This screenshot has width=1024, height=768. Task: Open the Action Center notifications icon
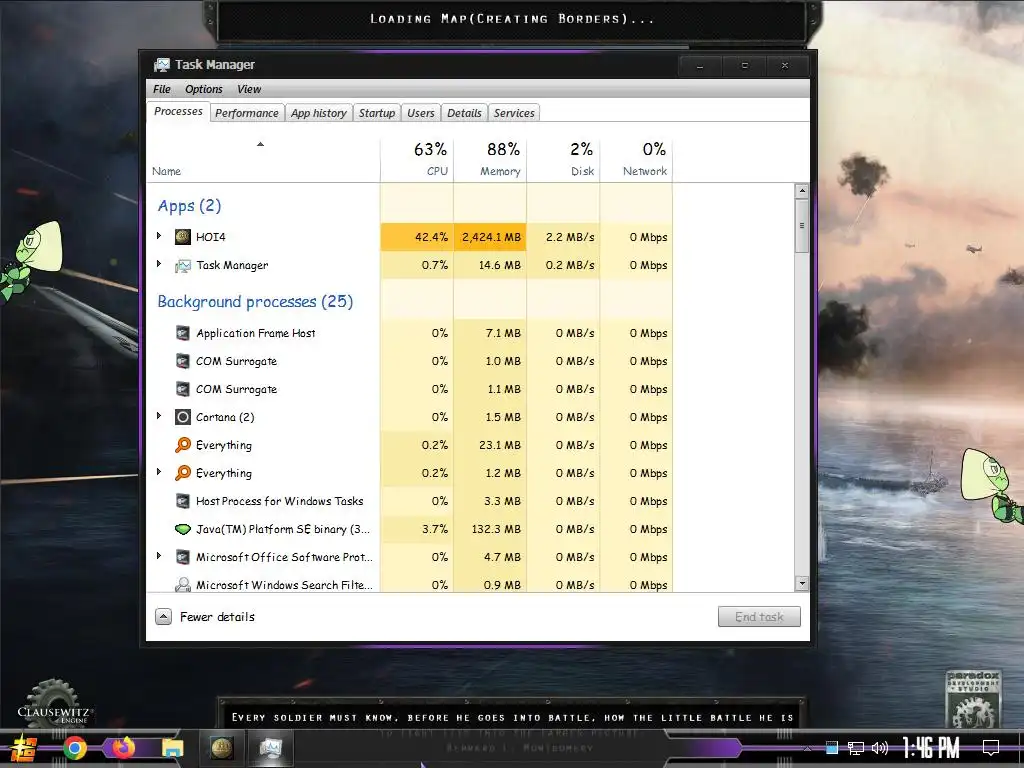click(x=991, y=748)
